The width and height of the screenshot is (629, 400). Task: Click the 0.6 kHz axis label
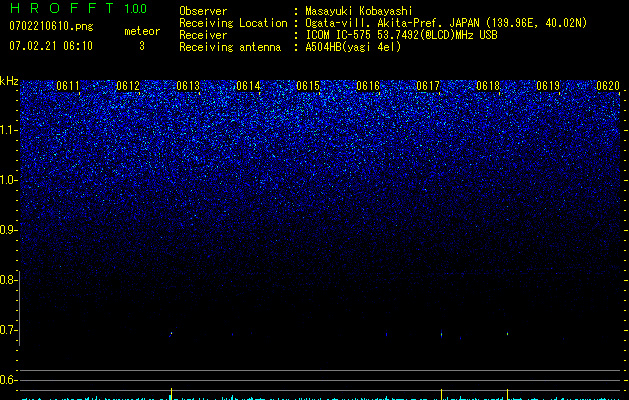click(9, 380)
